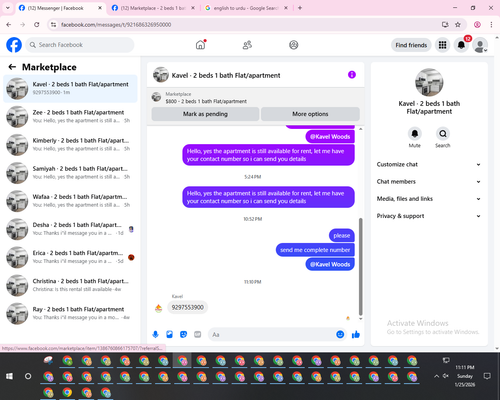
Task: Open the Notifications bell
Action: point(461,45)
